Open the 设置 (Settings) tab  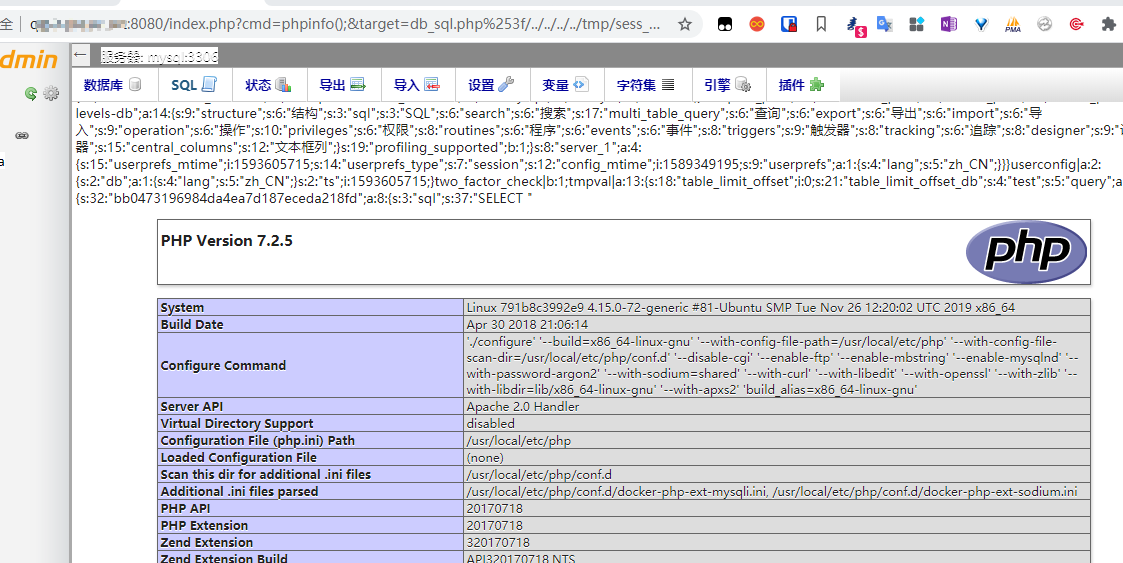coord(490,85)
